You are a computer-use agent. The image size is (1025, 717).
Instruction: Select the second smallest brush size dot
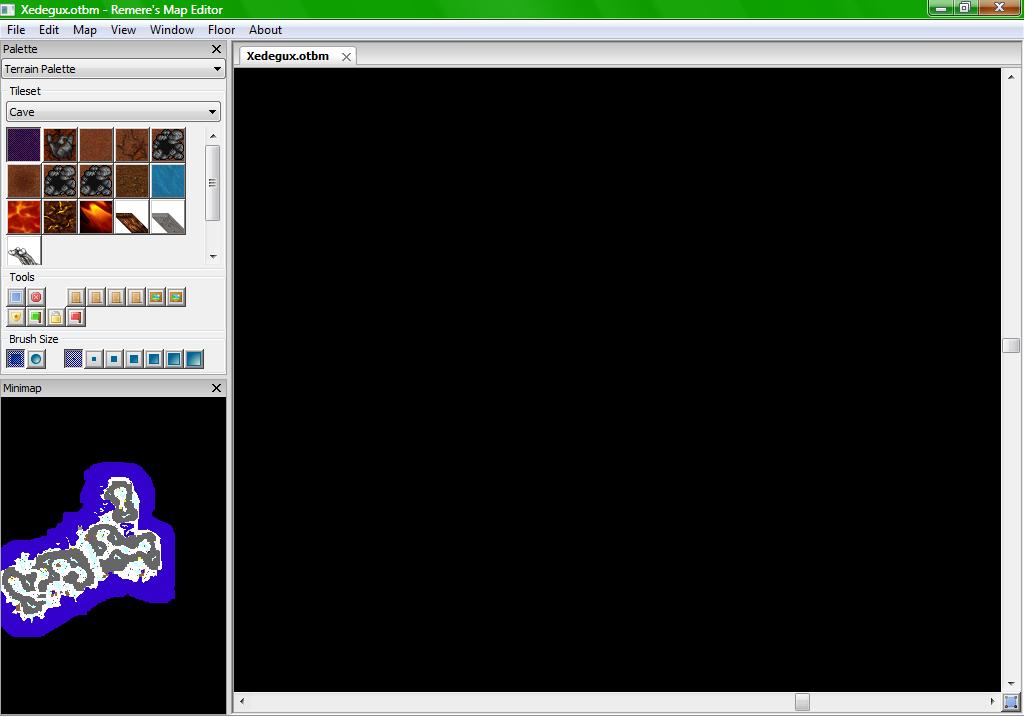(x=93, y=359)
